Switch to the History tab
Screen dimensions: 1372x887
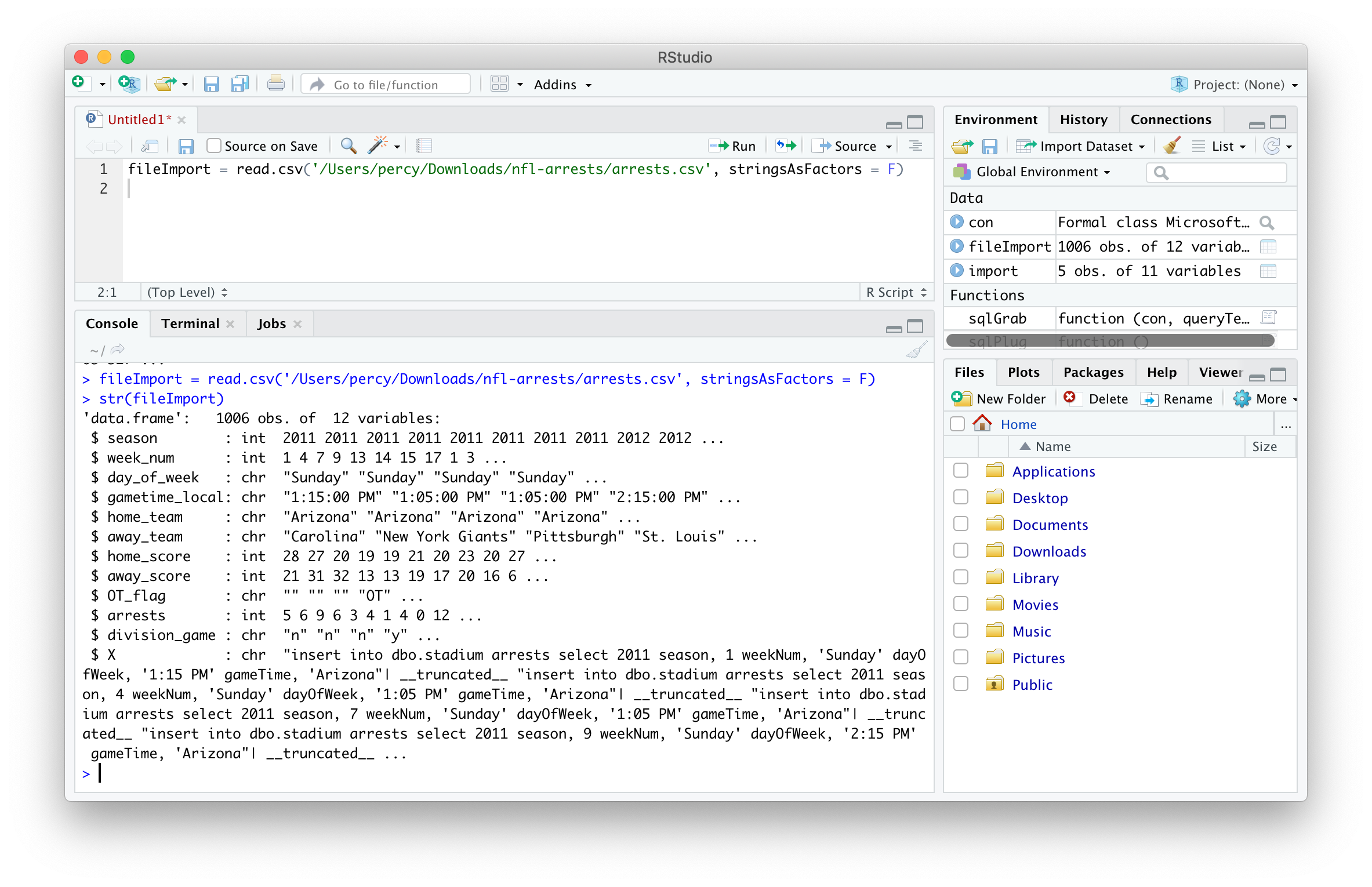[1083, 119]
